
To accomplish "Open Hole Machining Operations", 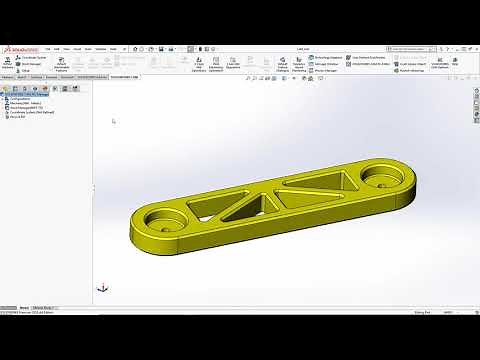I will 216,64.
